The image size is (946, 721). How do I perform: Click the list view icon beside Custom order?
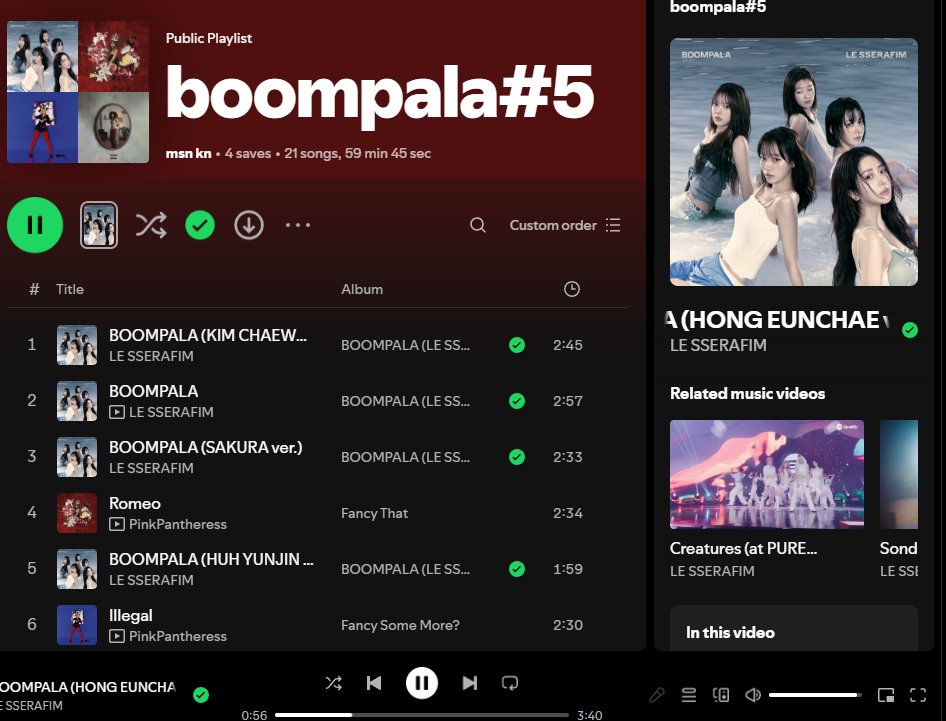[x=613, y=225]
